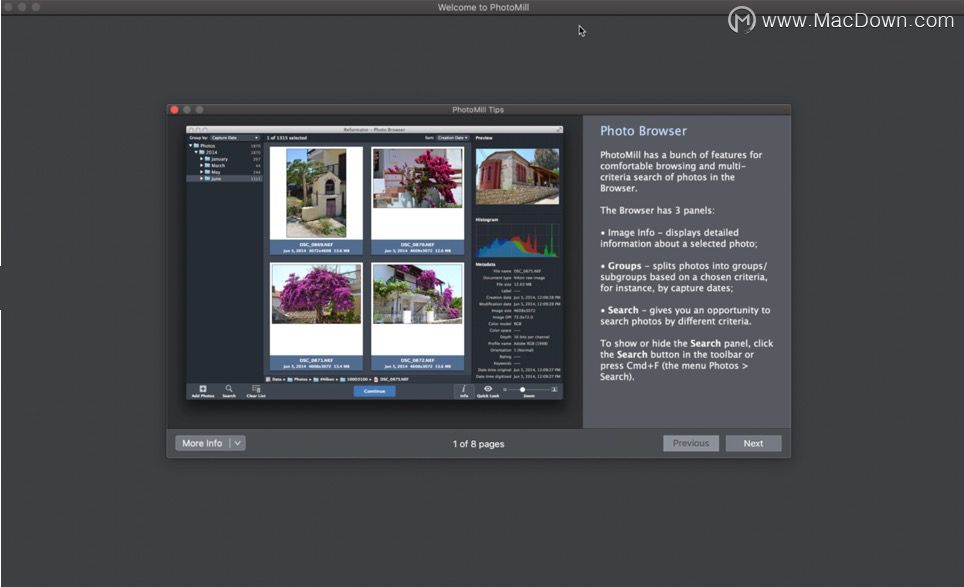Screen dimensions: 964x587
Task: Click the Clear List icon in the preview toolbar
Action: (x=256, y=391)
